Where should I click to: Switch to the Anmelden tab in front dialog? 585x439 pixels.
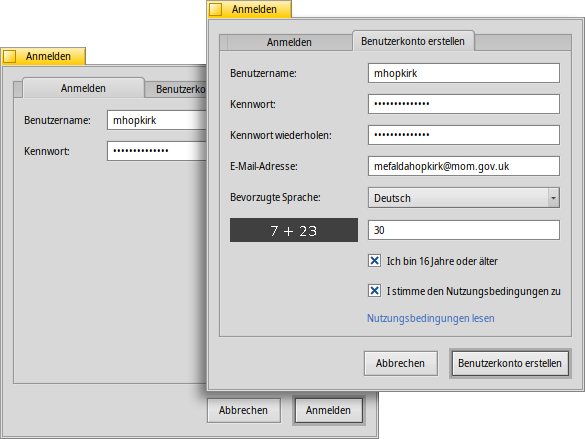click(289, 42)
